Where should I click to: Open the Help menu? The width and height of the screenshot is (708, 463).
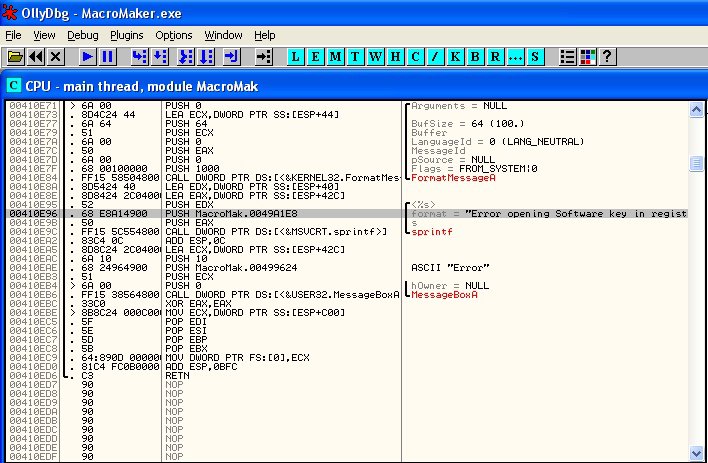point(265,35)
